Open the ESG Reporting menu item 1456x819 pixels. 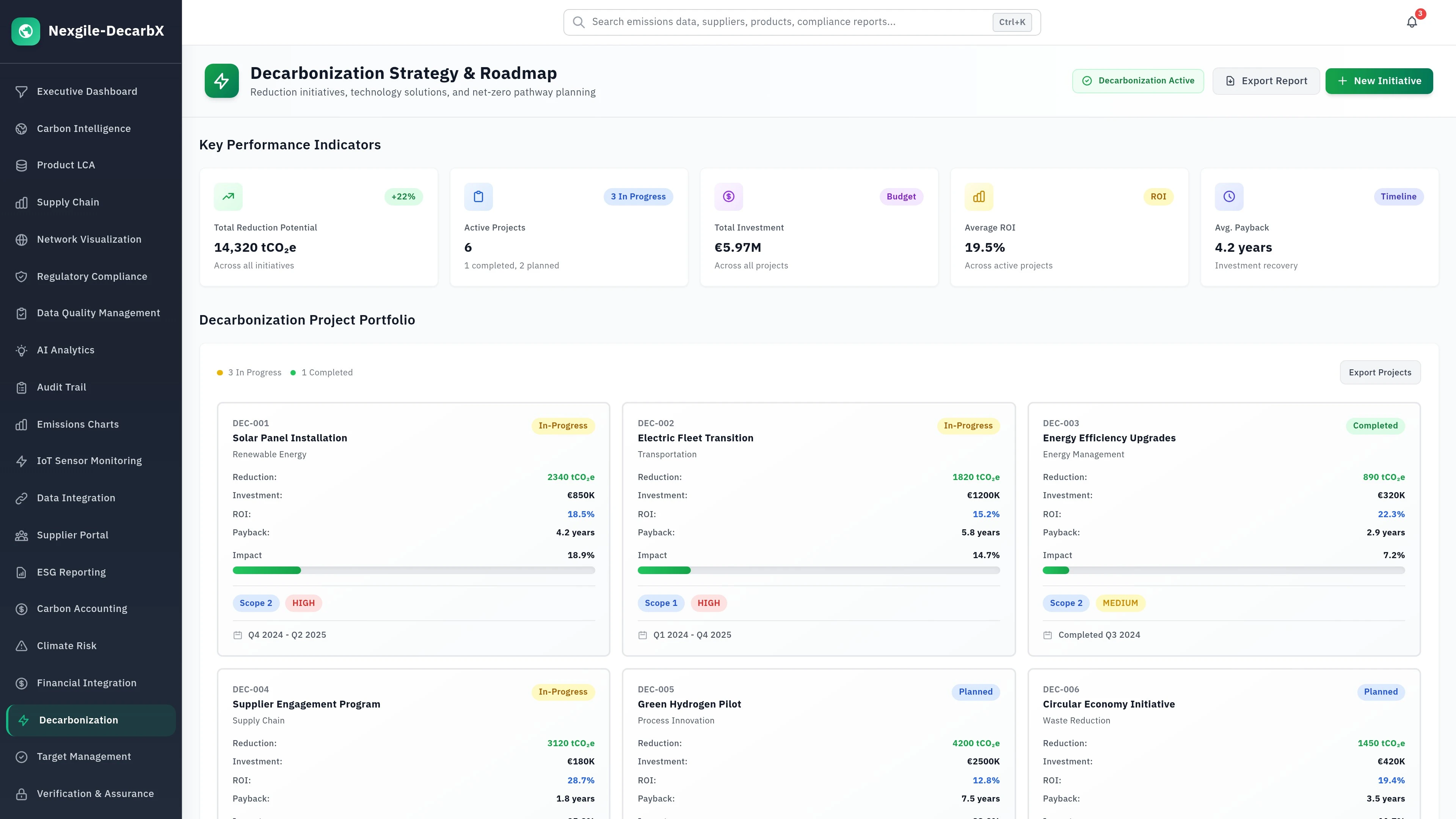(71, 572)
